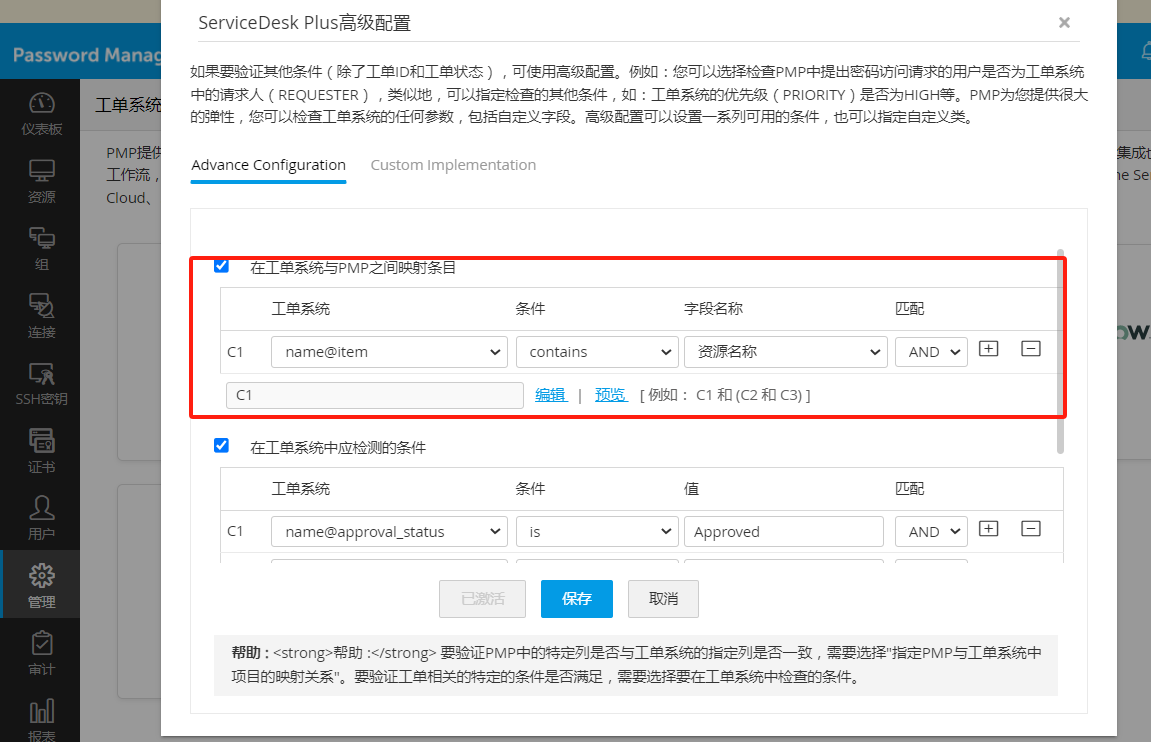Click the C1 criteria expression input field
The width and height of the screenshot is (1151, 742).
(374, 395)
